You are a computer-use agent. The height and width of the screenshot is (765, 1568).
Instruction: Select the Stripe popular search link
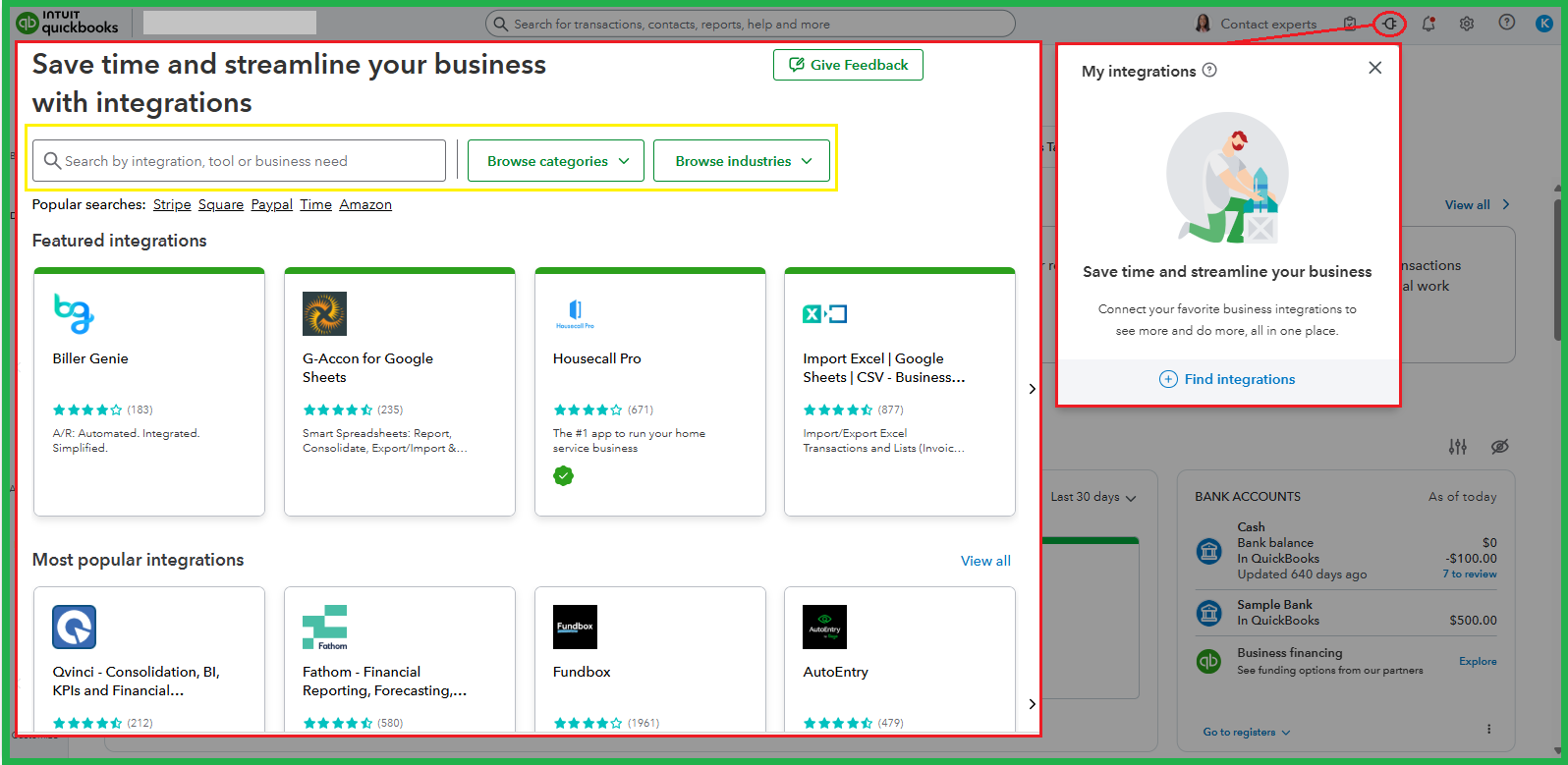pos(172,204)
